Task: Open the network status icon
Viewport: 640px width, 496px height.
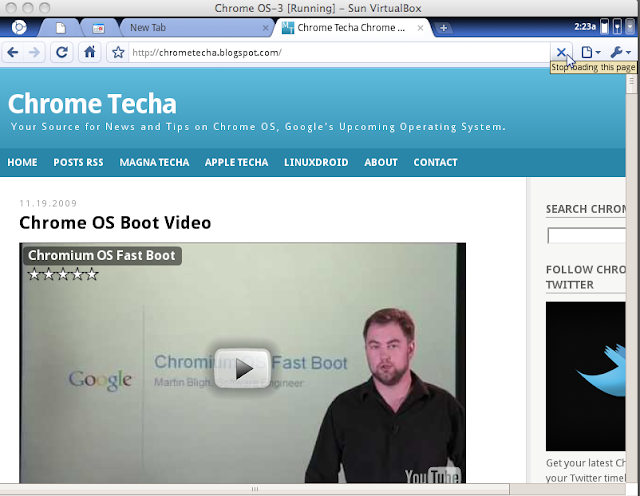Action: (x=618, y=27)
